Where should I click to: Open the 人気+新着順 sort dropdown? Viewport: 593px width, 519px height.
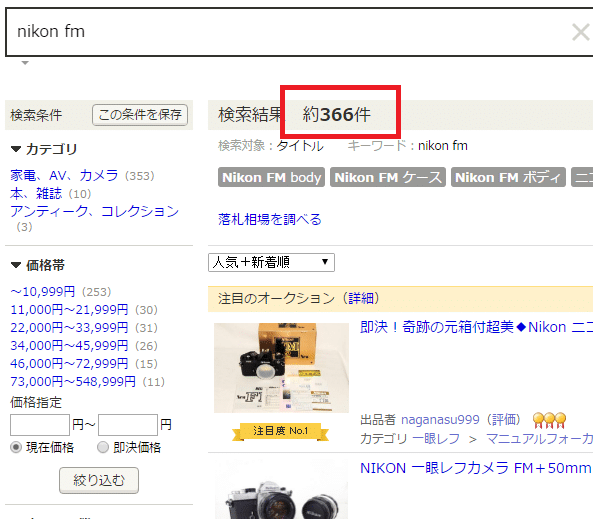271,262
